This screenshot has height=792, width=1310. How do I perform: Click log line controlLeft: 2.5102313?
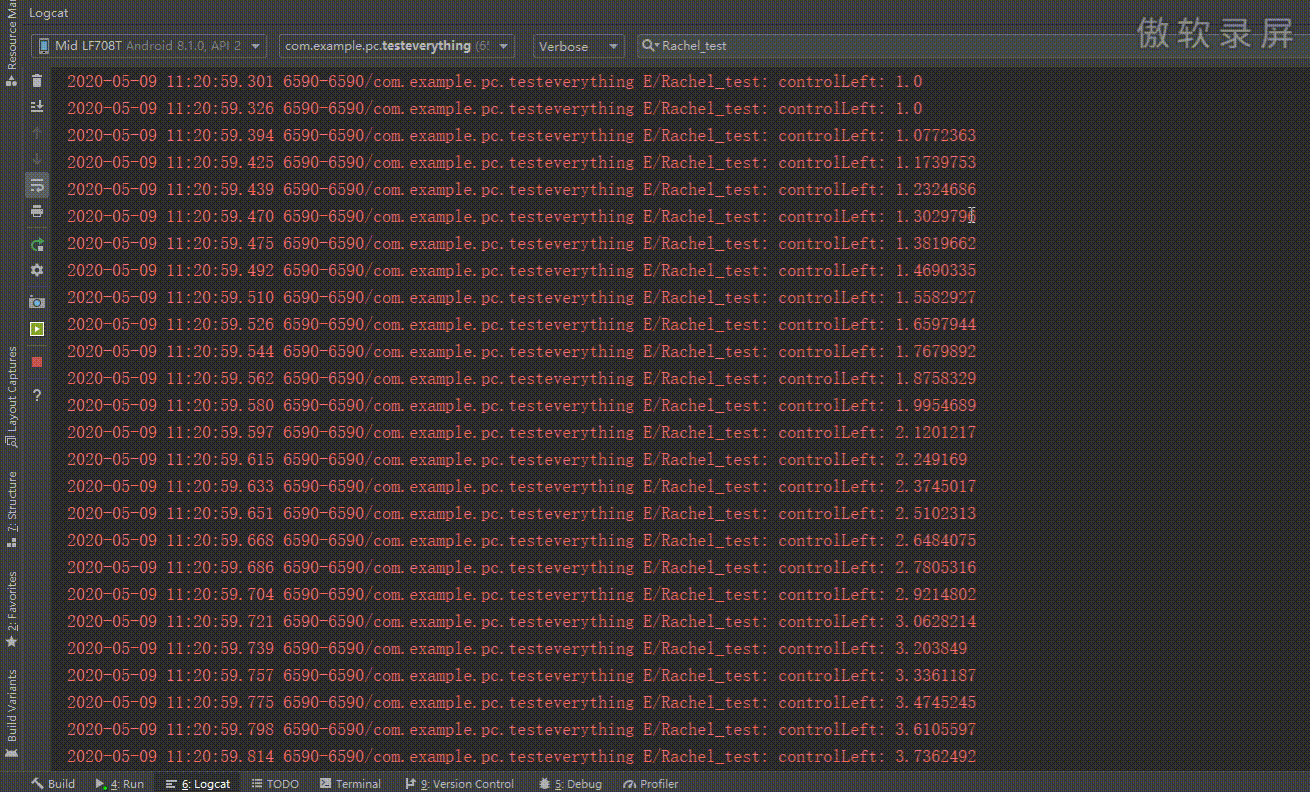(x=521, y=513)
